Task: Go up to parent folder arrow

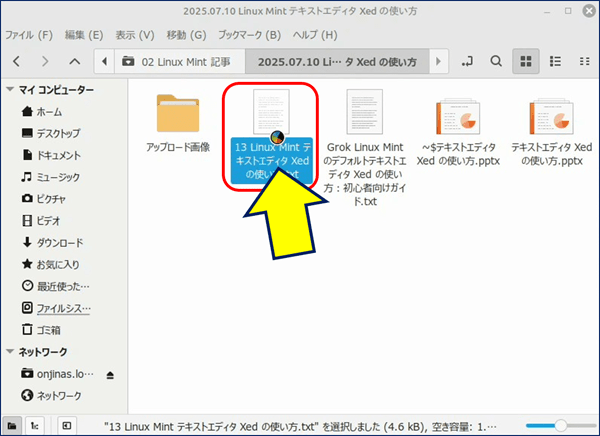Action: pos(75,61)
